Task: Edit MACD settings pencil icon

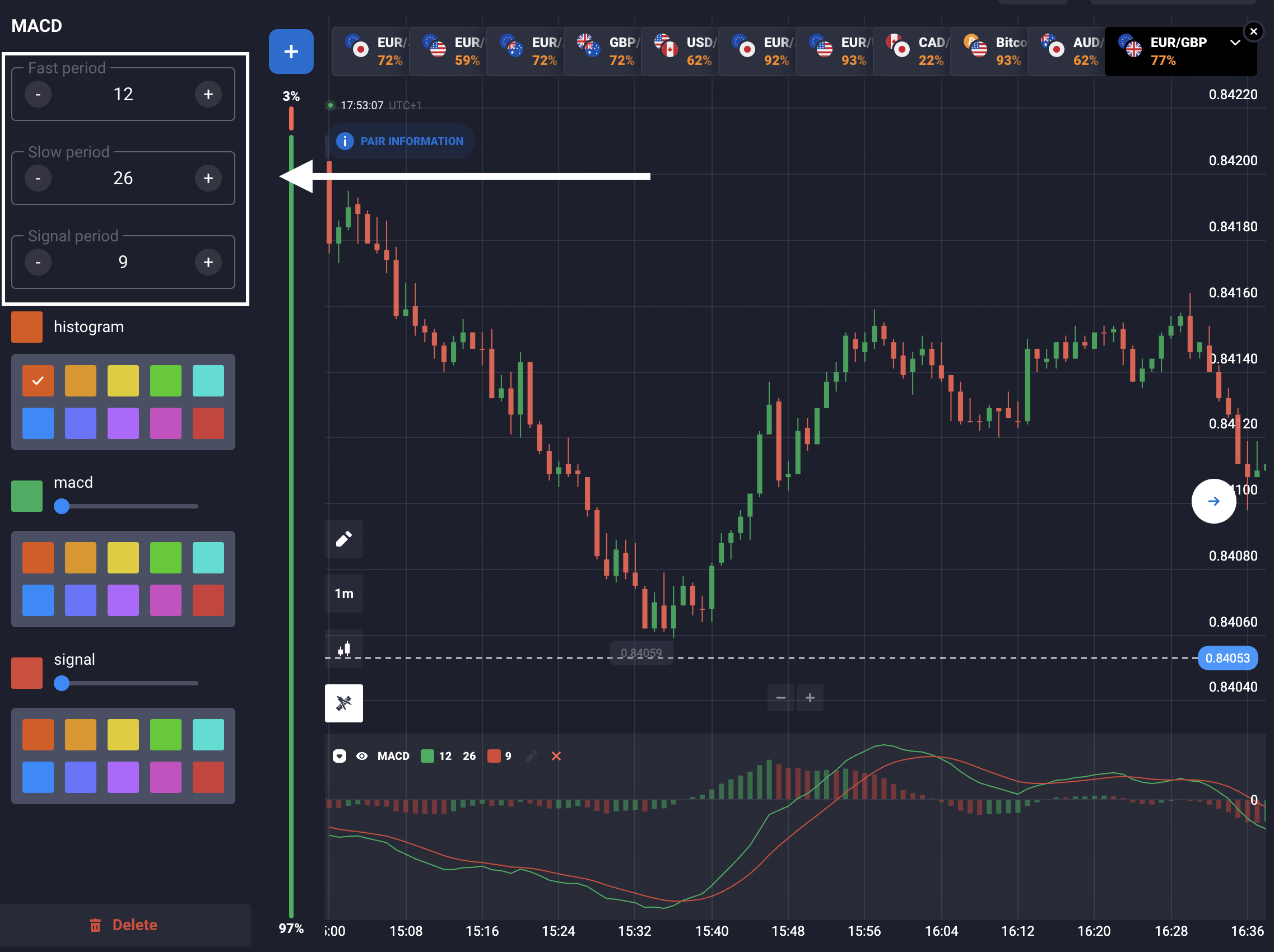Action: [531, 756]
